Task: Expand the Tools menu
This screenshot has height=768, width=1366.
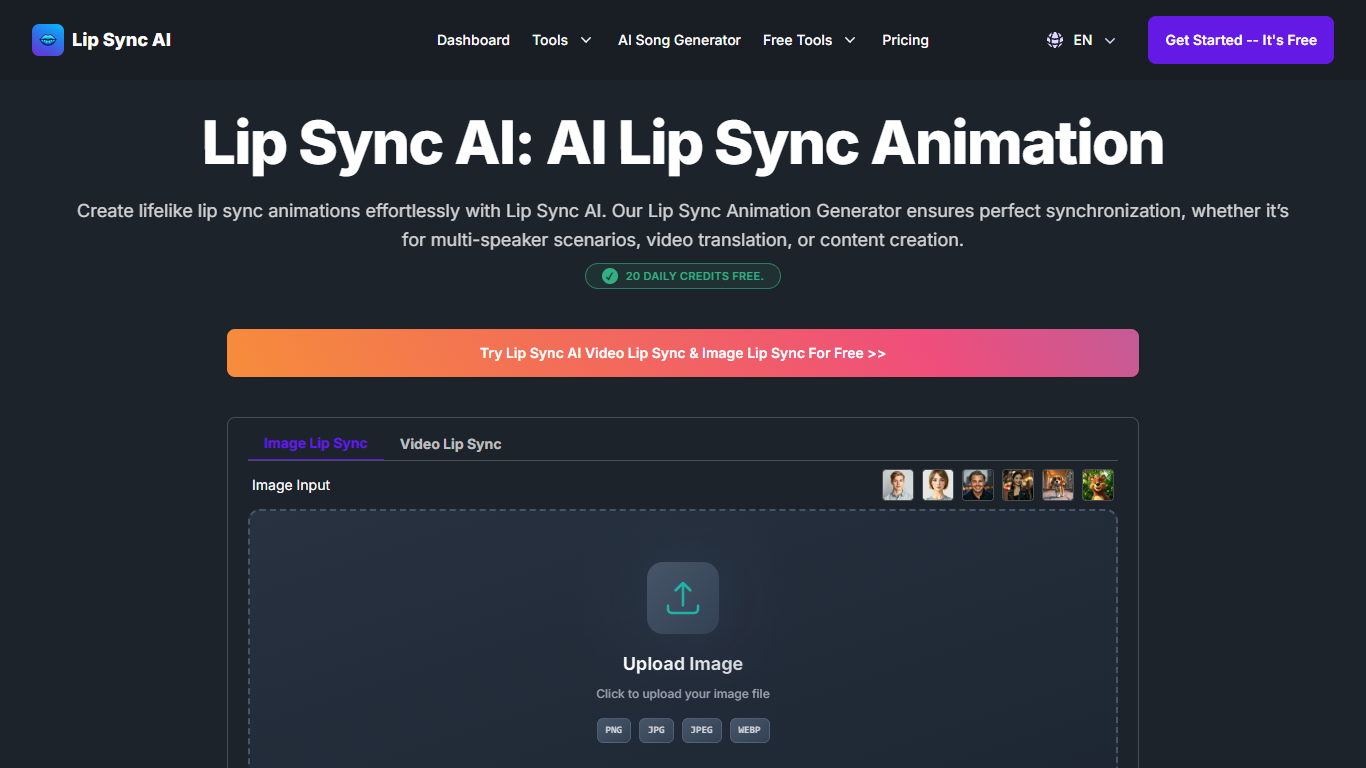Action: (562, 40)
